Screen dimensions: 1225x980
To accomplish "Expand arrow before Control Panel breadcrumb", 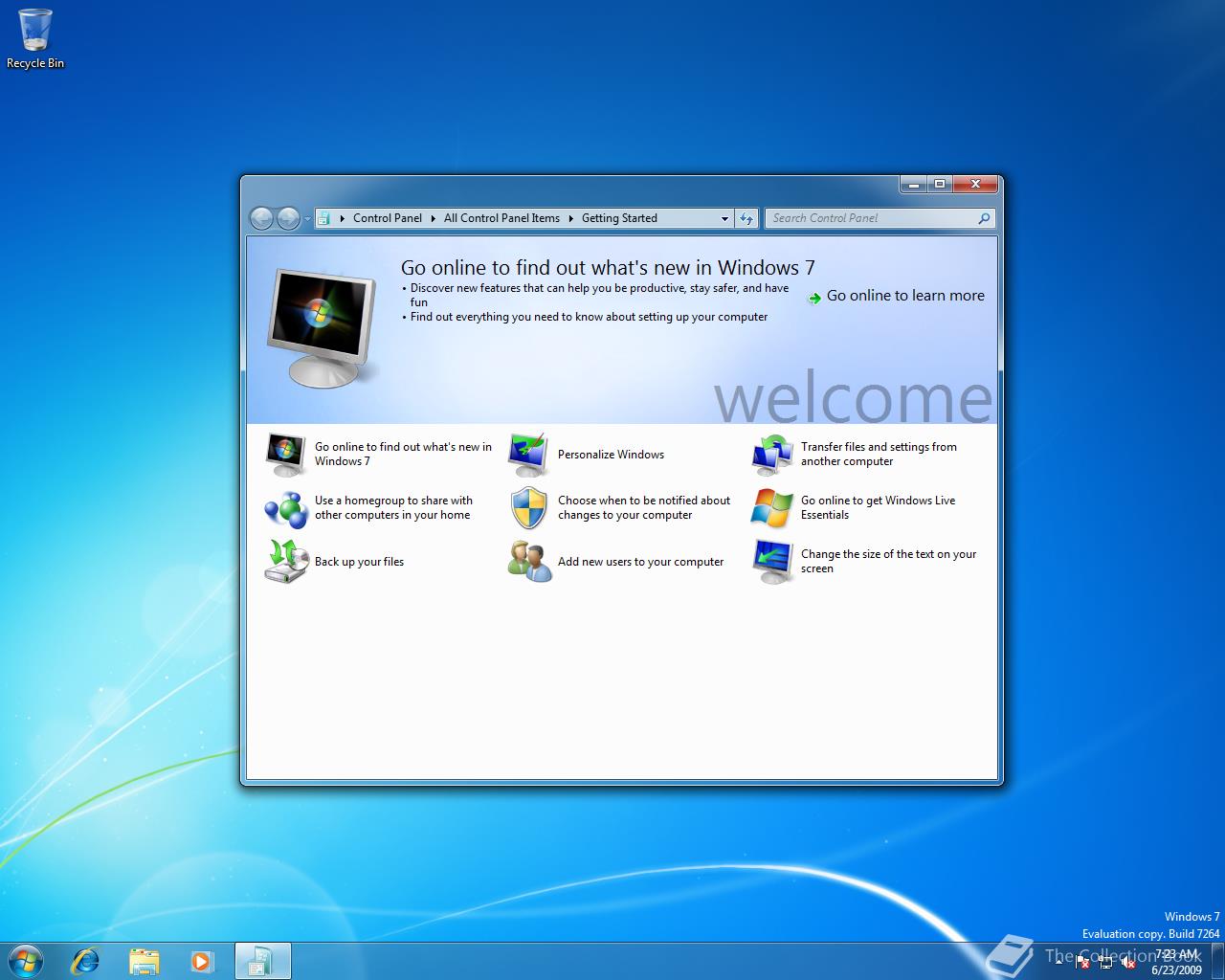I will pos(342,218).
